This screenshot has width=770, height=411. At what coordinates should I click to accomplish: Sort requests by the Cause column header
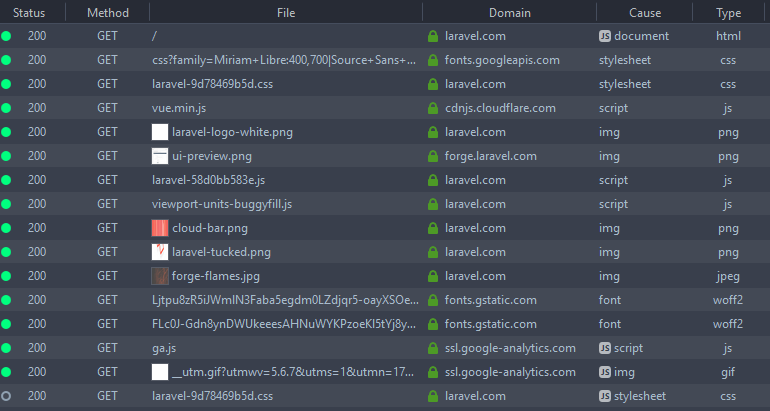tap(645, 13)
